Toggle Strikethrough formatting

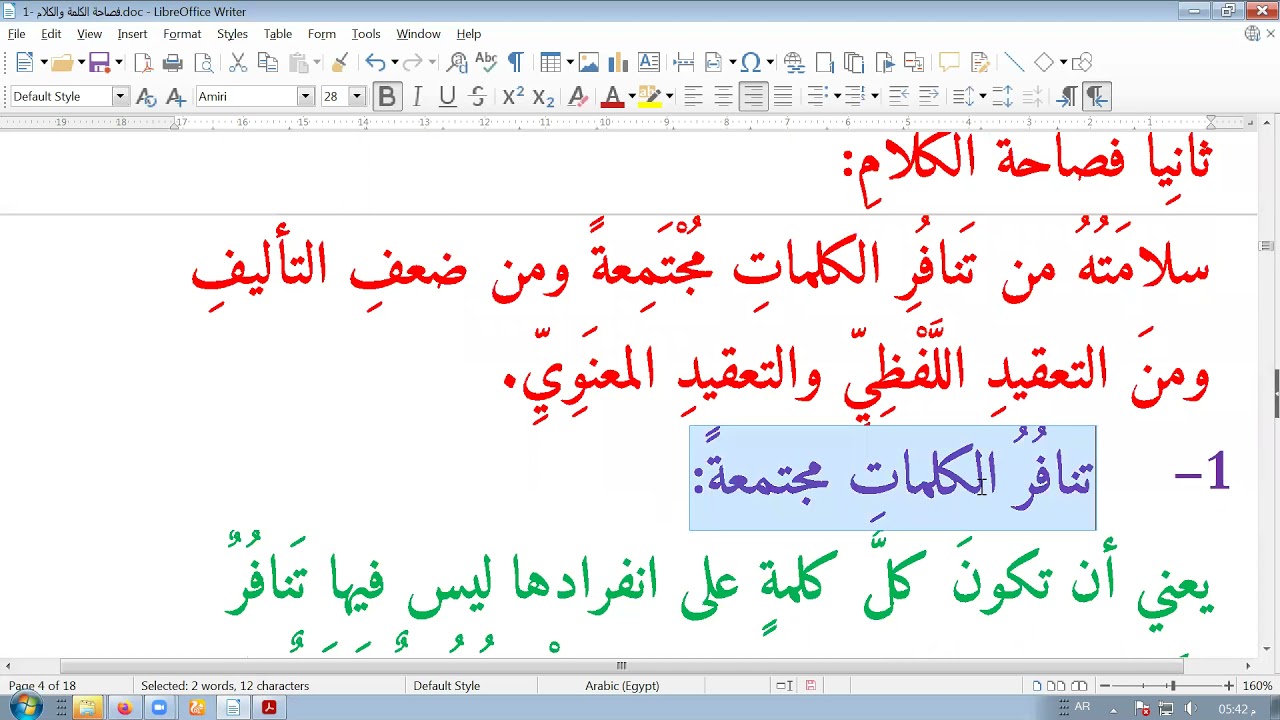click(x=478, y=97)
